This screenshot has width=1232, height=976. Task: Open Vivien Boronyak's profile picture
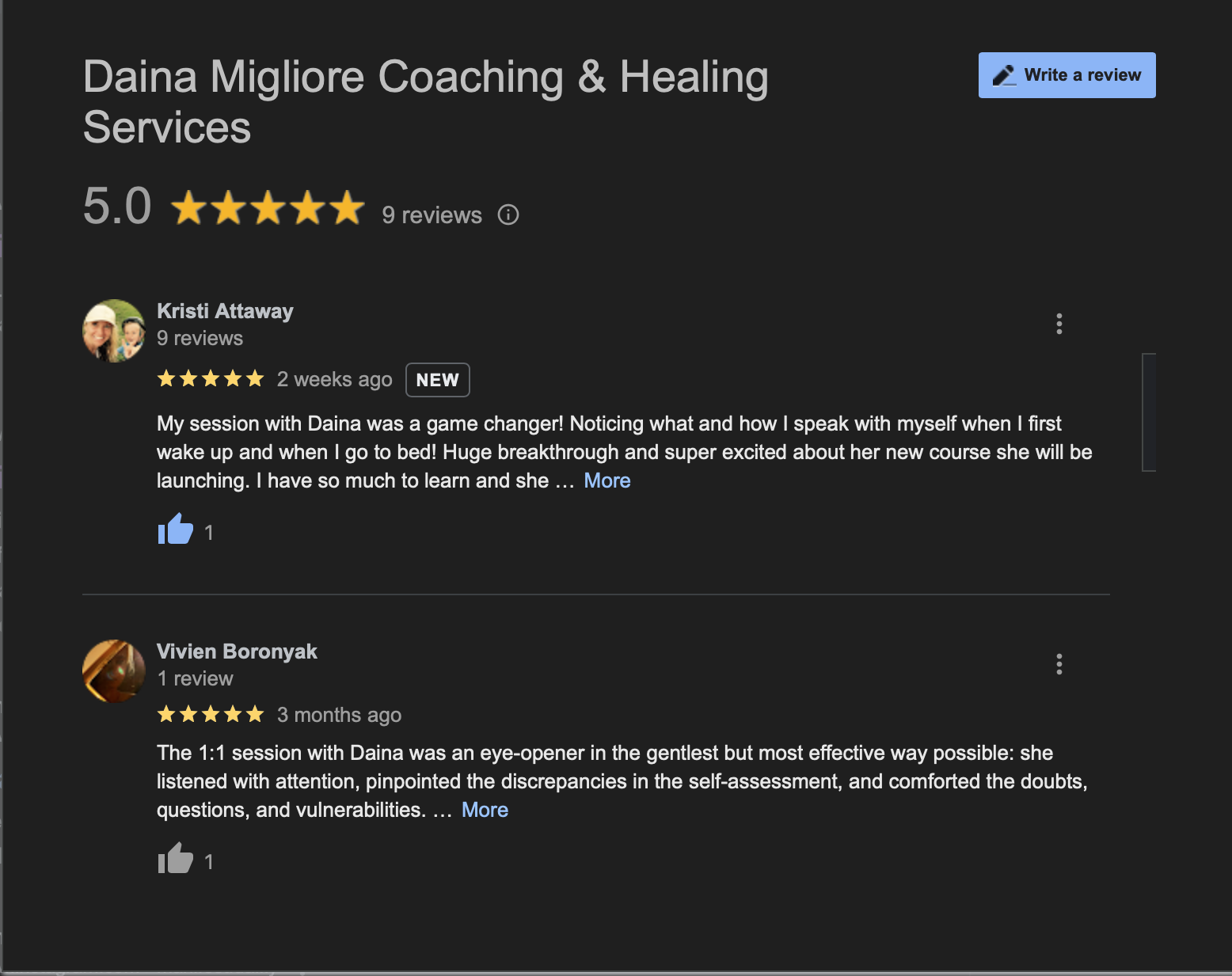tap(114, 671)
